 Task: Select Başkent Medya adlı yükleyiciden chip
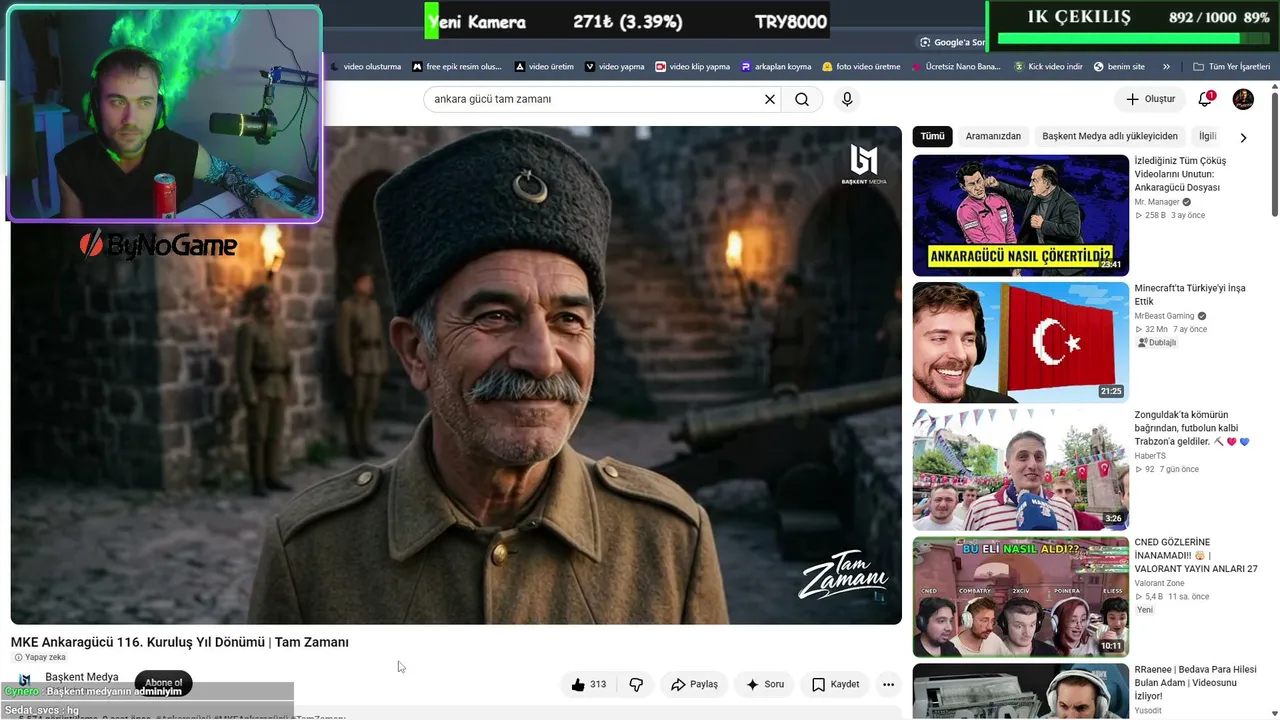point(1110,136)
